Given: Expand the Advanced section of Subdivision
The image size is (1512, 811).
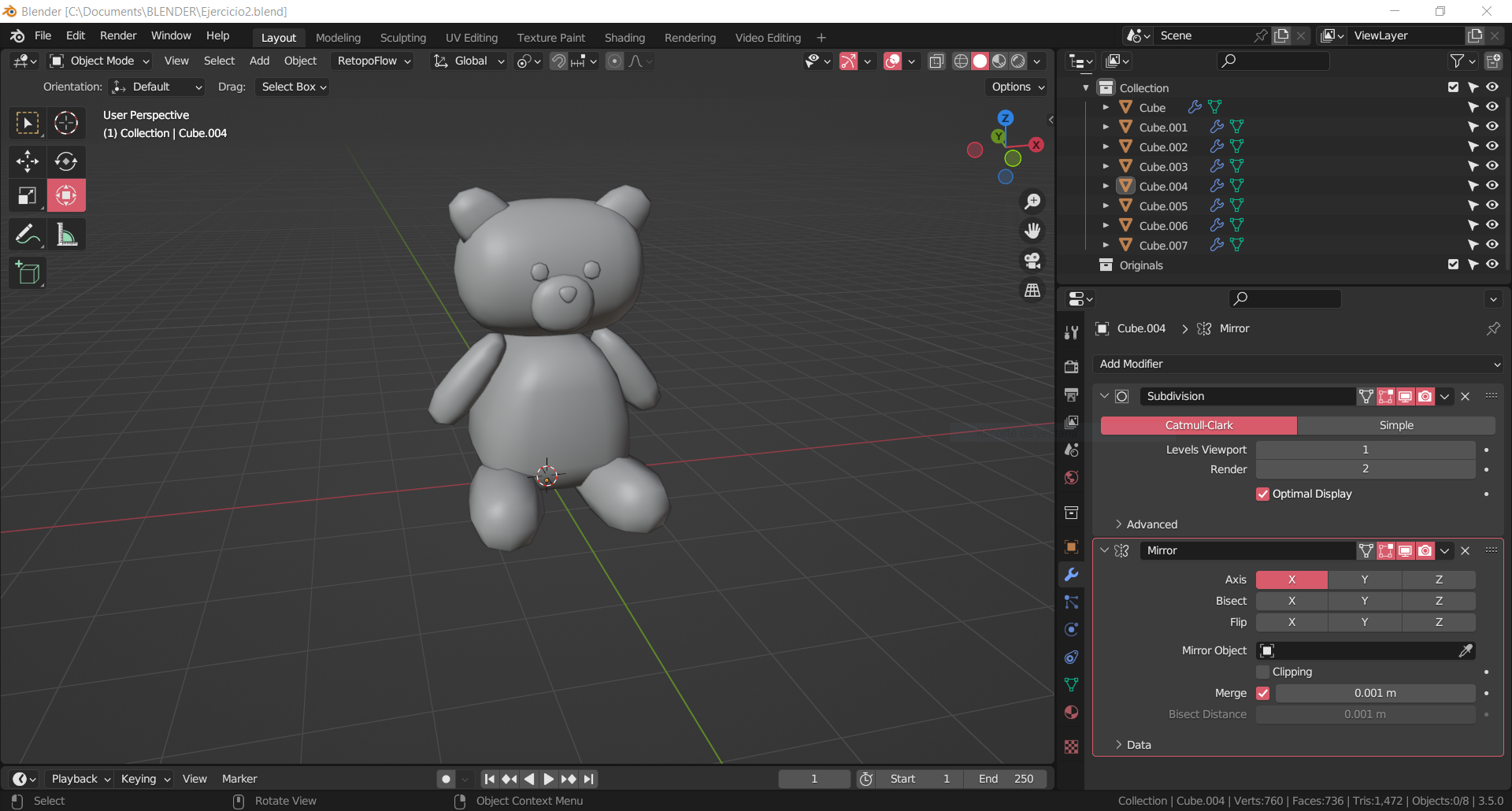Looking at the screenshot, I should (1151, 524).
